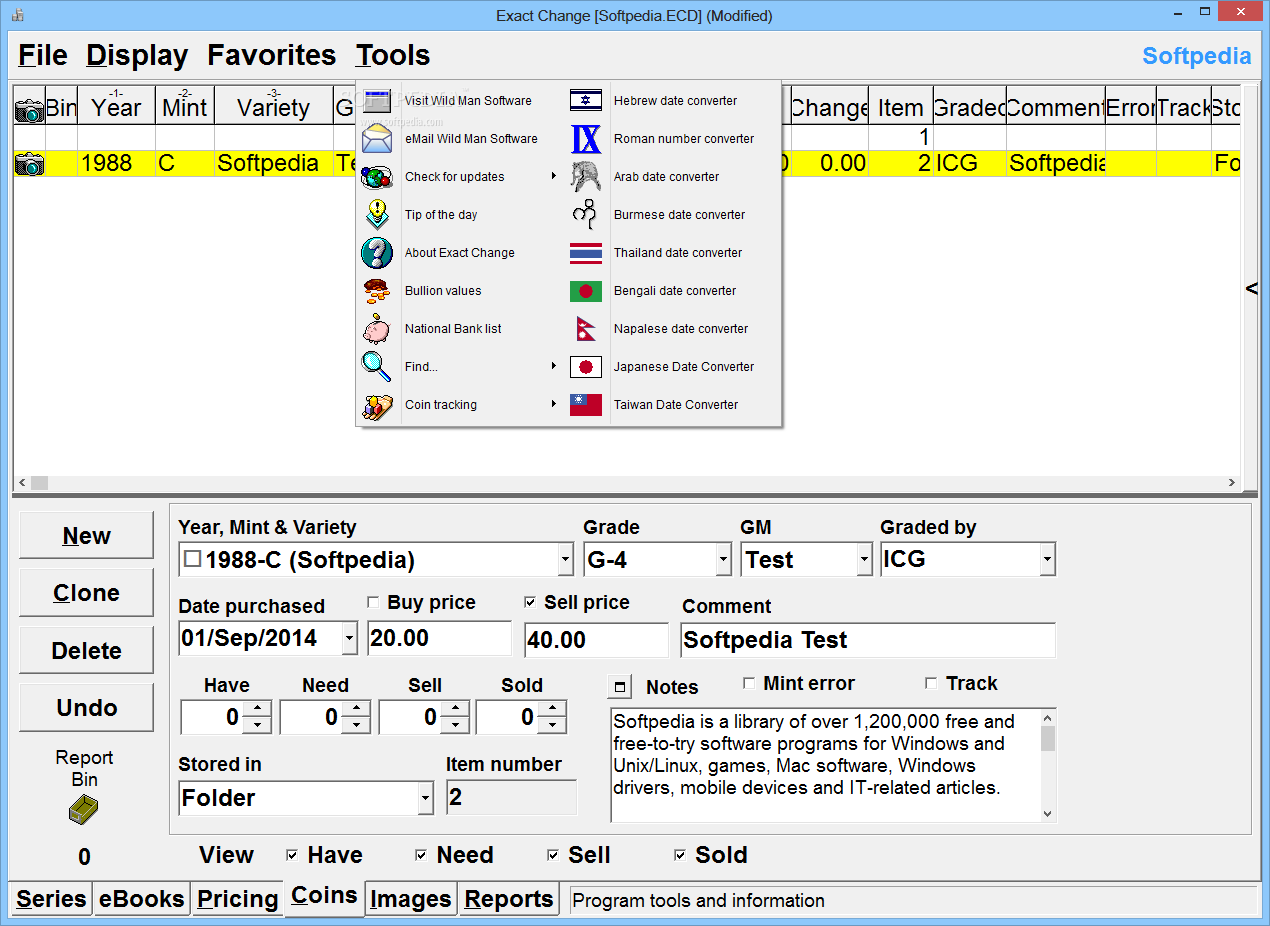This screenshot has height=926, width=1270.
Task: Click the Notes vertical scrollbar thumb
Action: coord(1048,738)
